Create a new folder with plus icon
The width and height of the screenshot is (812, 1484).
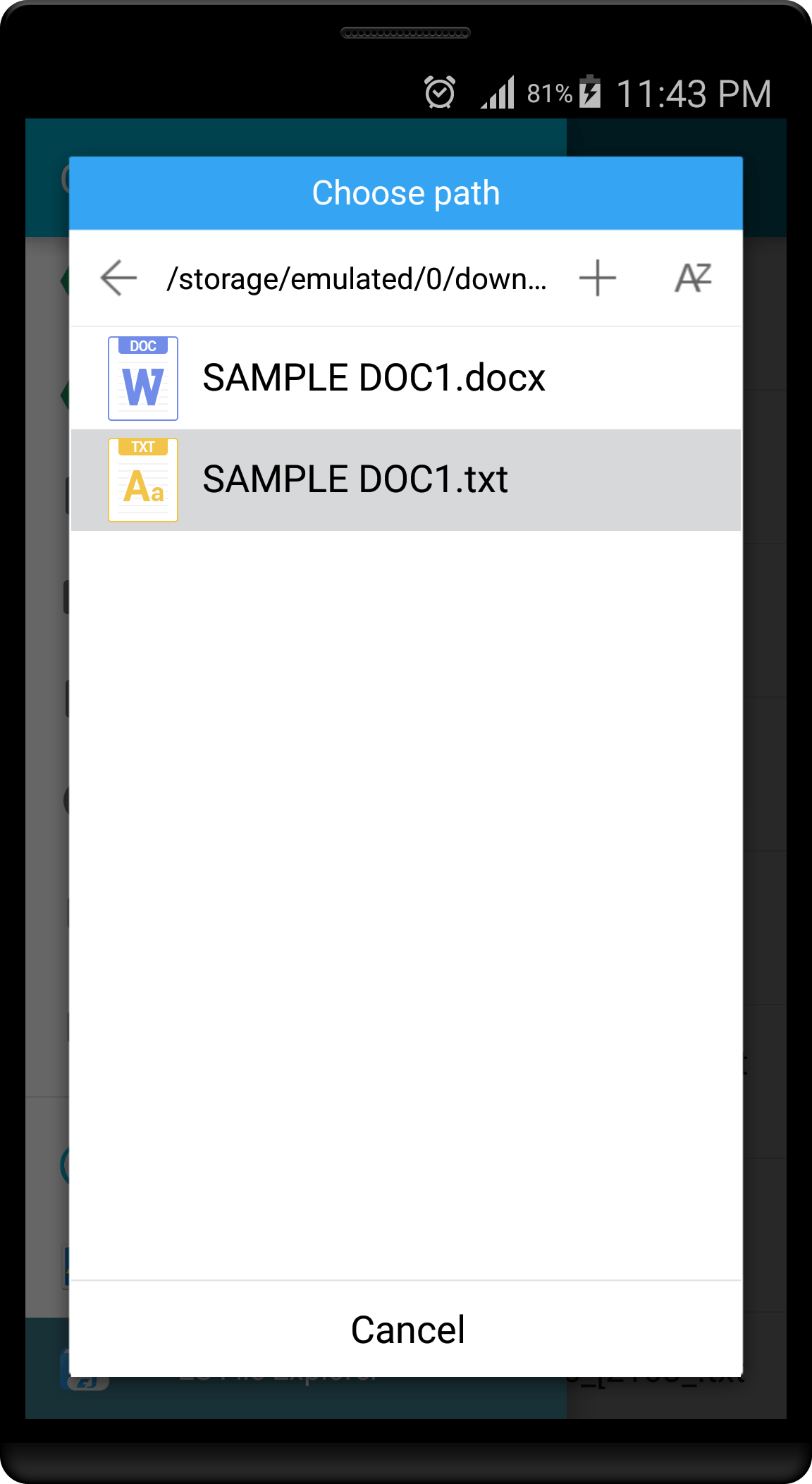click(598, 278)
